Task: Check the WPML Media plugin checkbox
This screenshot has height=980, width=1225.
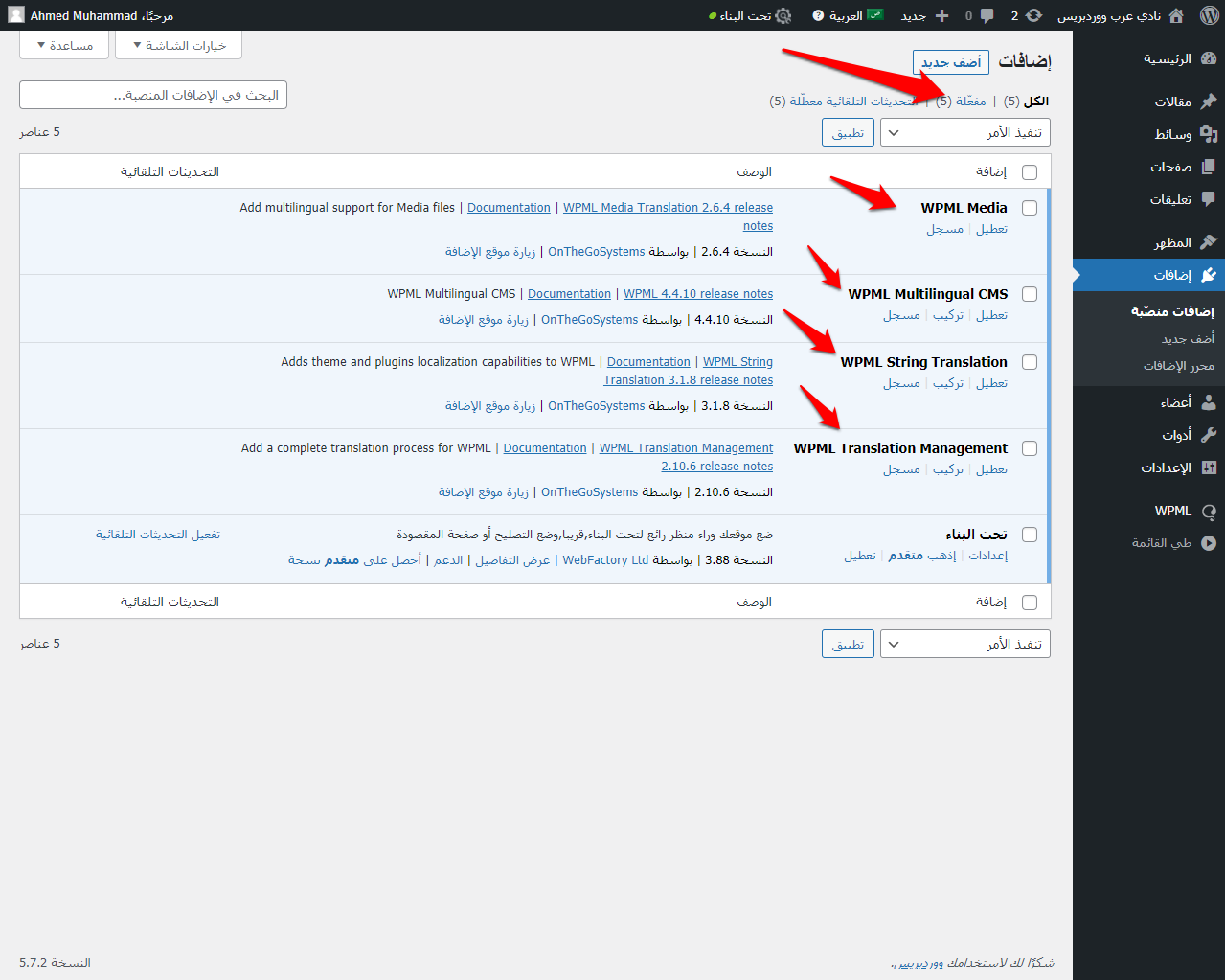Action: point(1030,208)
